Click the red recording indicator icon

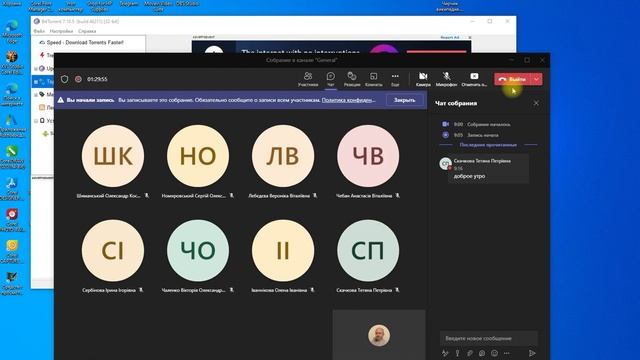[x=78, y=79]
